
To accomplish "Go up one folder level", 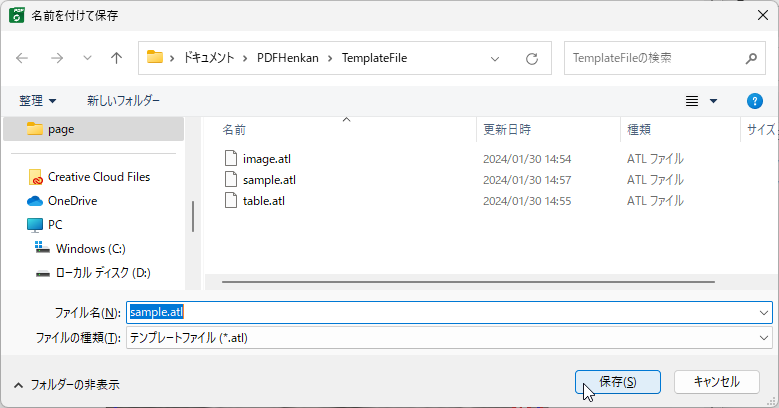I will point(116,58).
